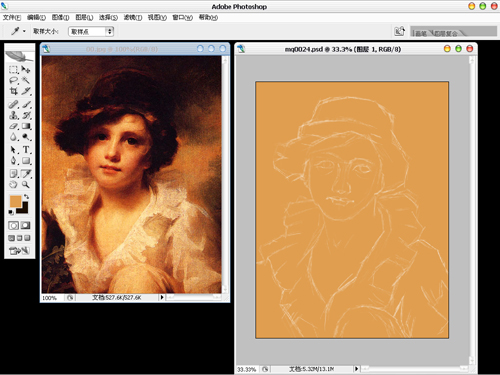Click the document size text in 00.jpg status bar
The width and height of the screenshot is (500, 375).
(116, 298)
